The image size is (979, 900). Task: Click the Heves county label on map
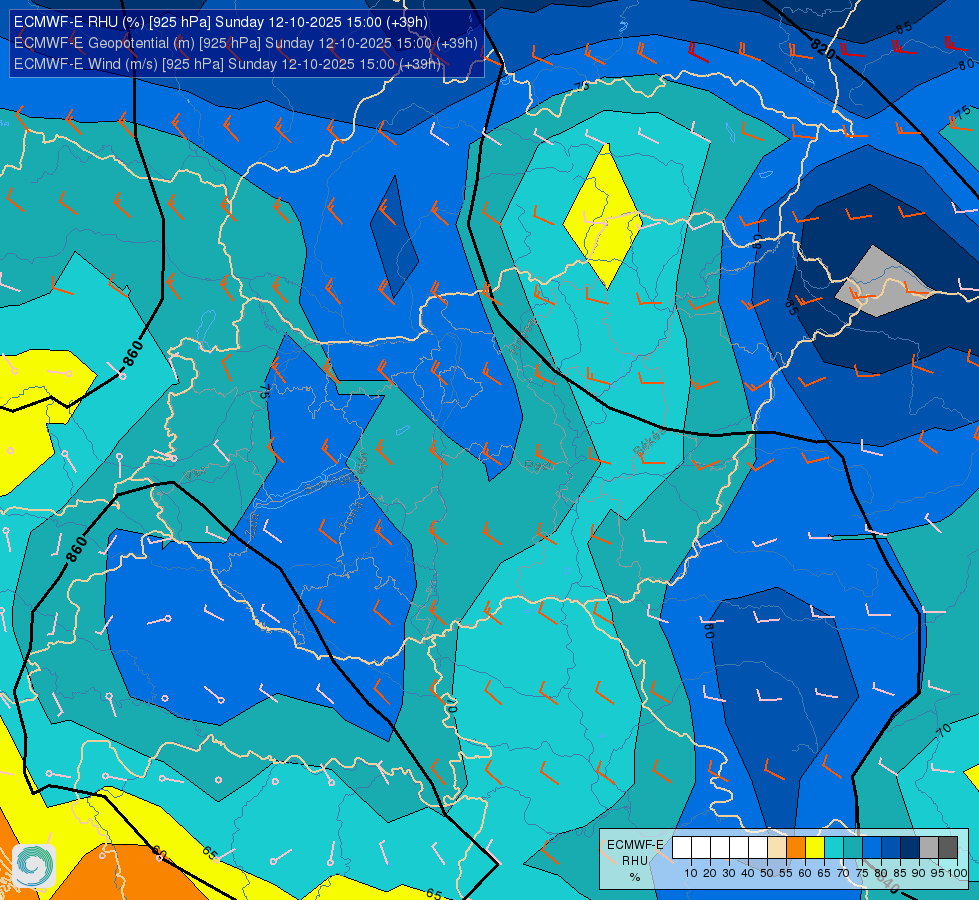pos(523,335)
